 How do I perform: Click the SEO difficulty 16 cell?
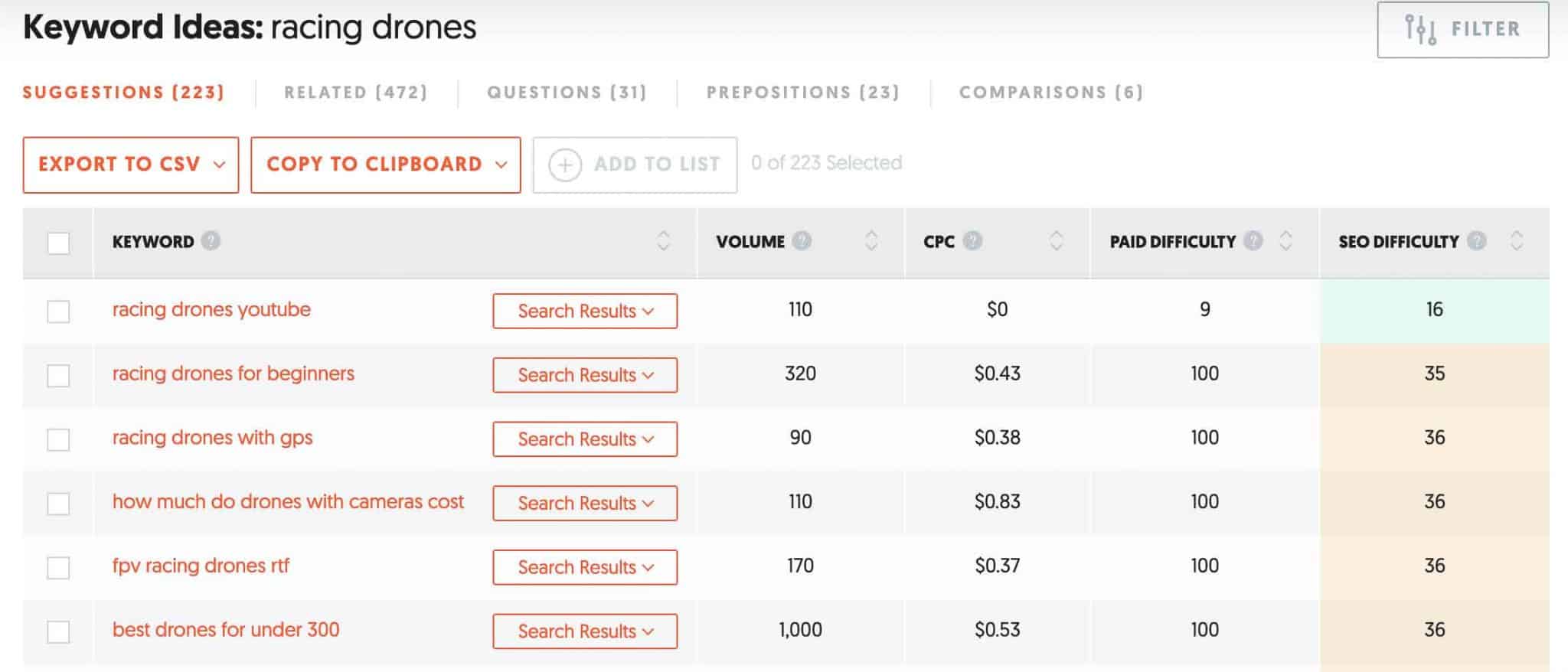pos(1434,310)
